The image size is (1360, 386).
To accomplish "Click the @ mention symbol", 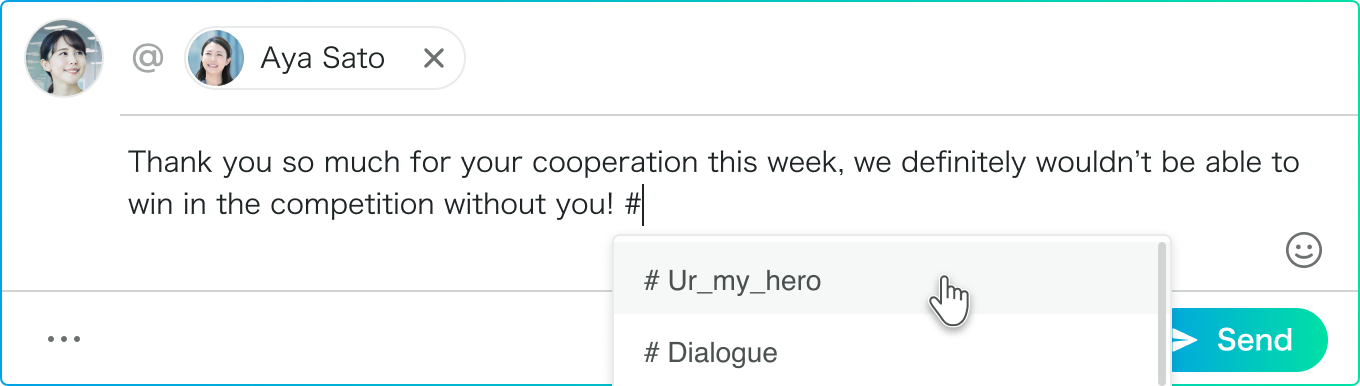I will pos(148,58).
